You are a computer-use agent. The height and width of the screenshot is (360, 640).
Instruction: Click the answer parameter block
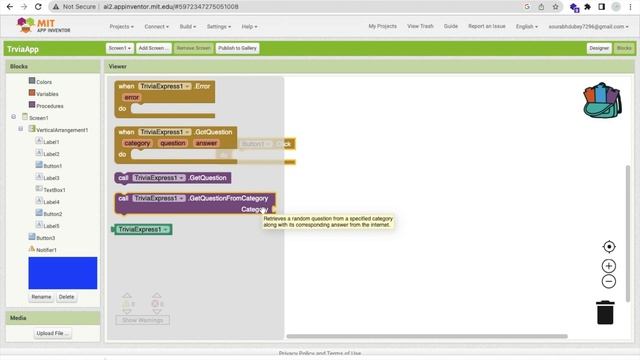click(206, 143)
